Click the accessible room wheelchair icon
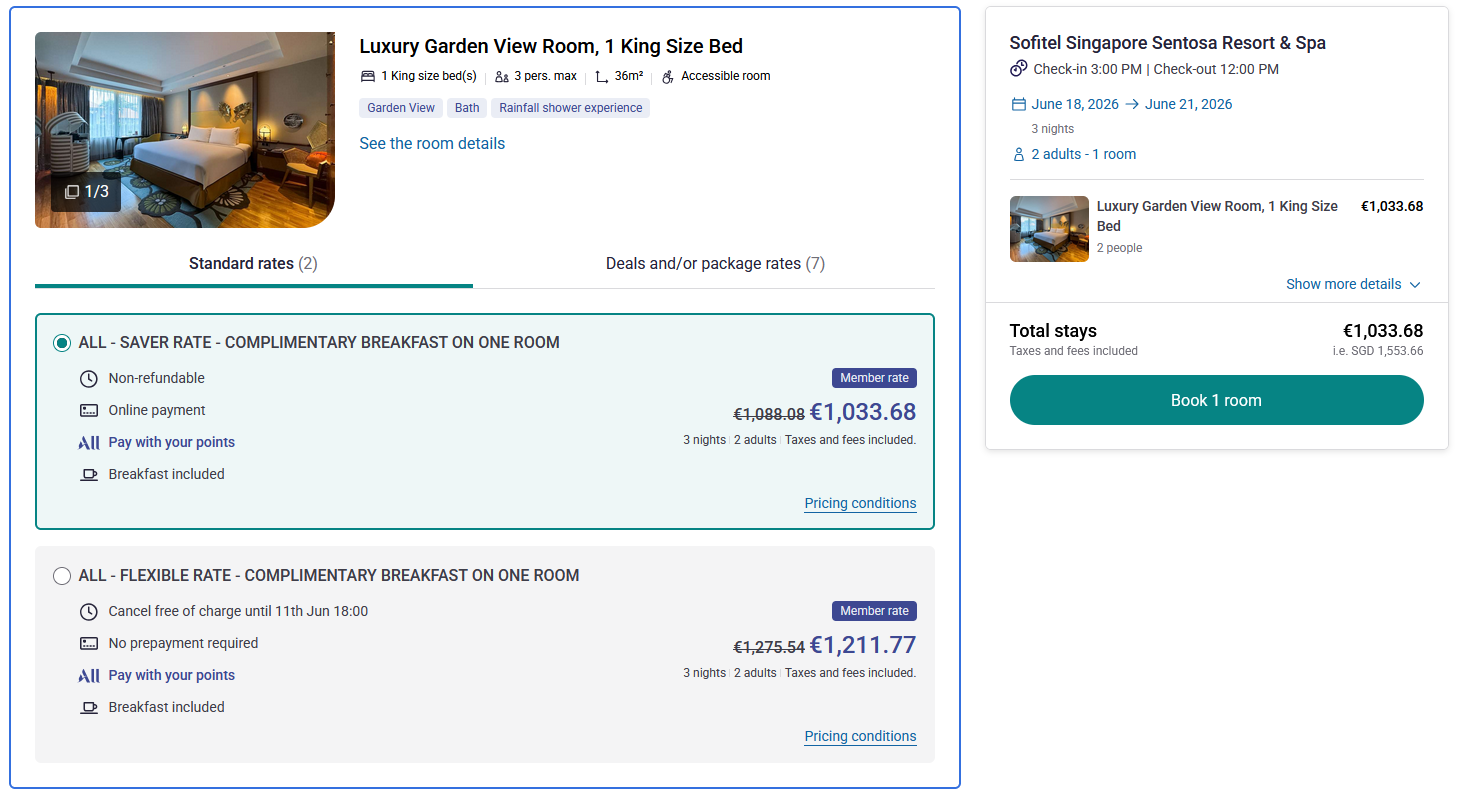1463x798 pixels. (668, 76)
